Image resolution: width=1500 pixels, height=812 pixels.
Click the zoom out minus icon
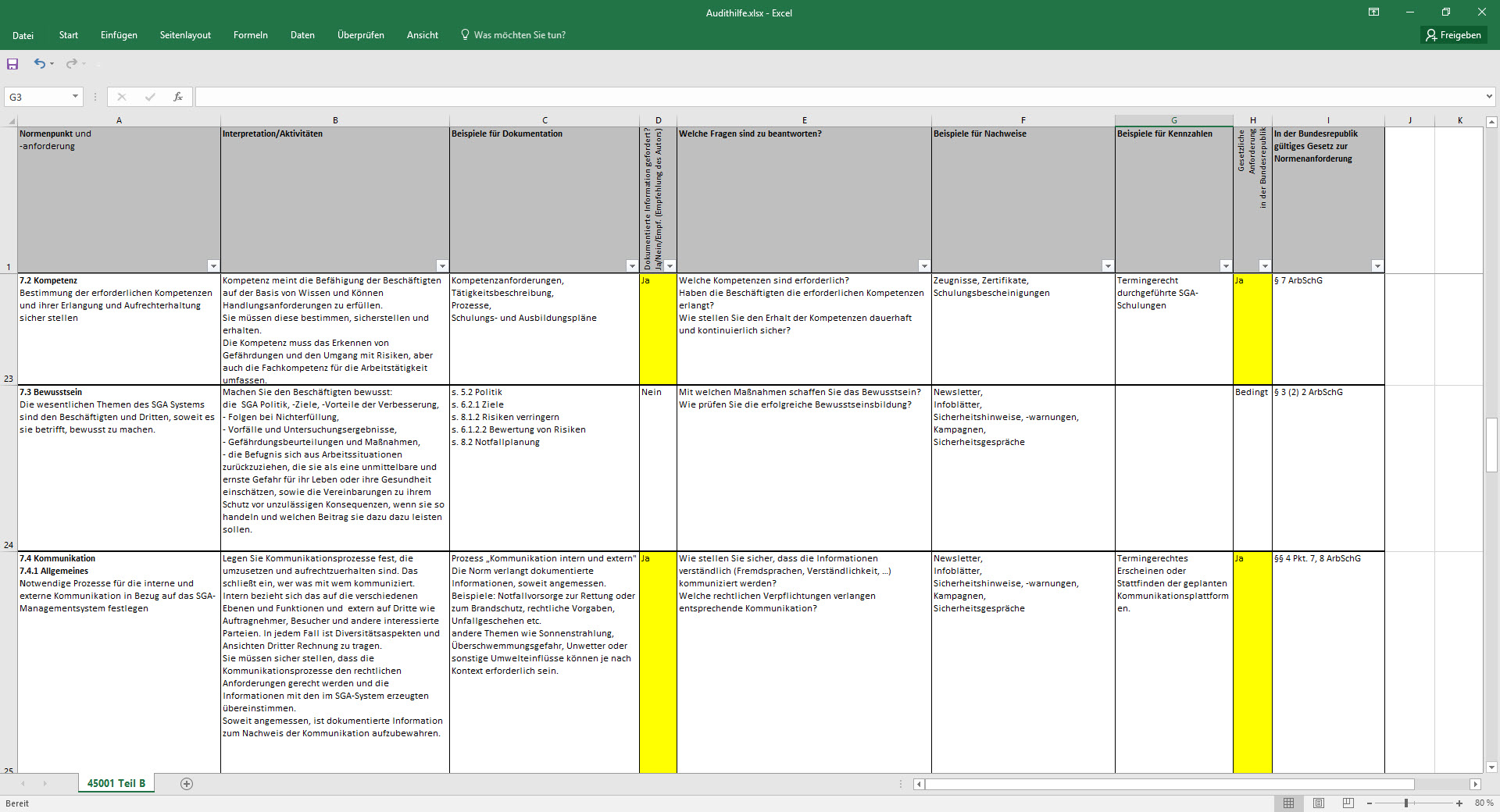pyautogui.click(x=1370, y=803)
